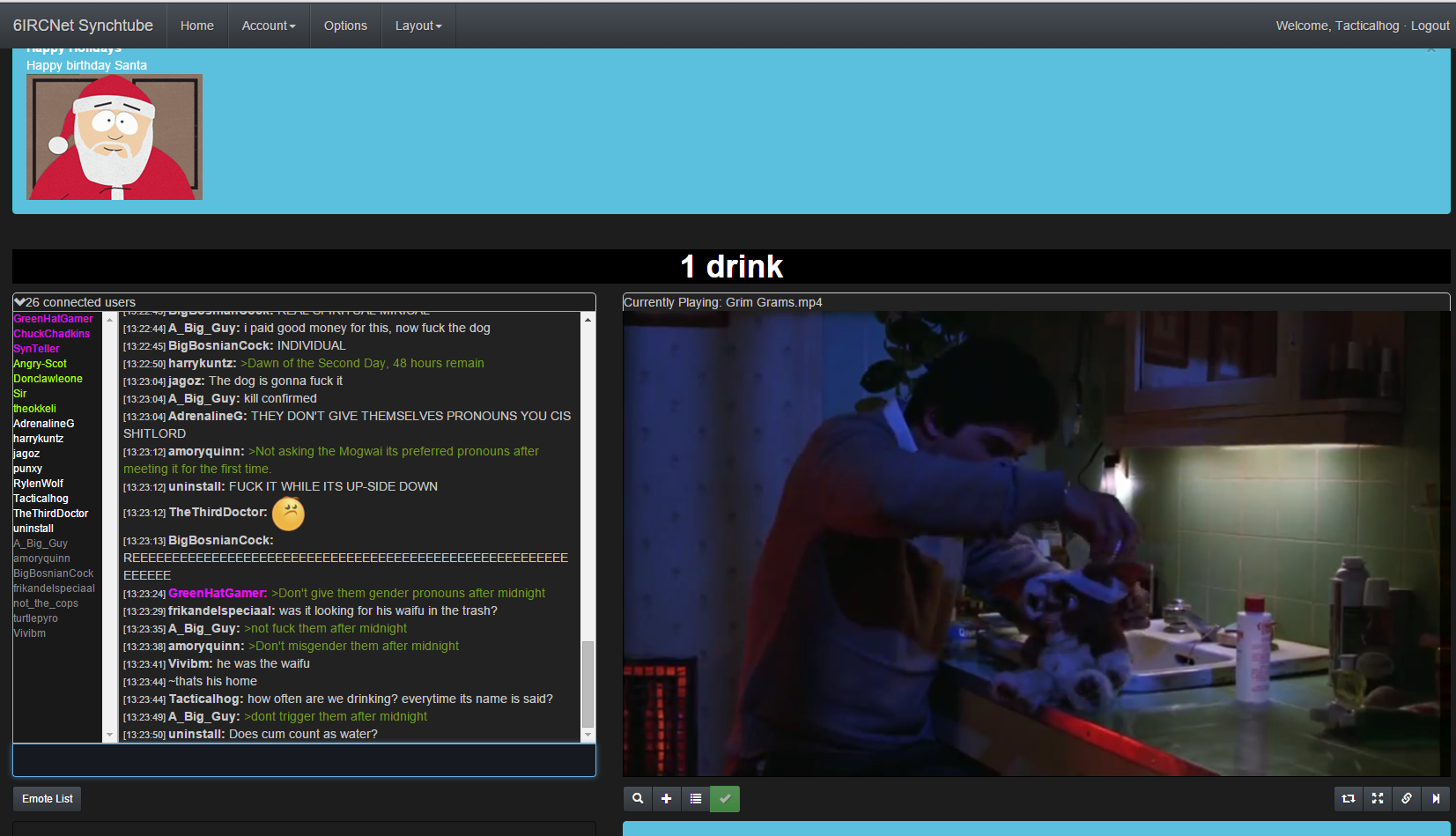The width and height of the screenshot is (1456, 836).
Task: Click the chain link icon button
Action: 1407,799
